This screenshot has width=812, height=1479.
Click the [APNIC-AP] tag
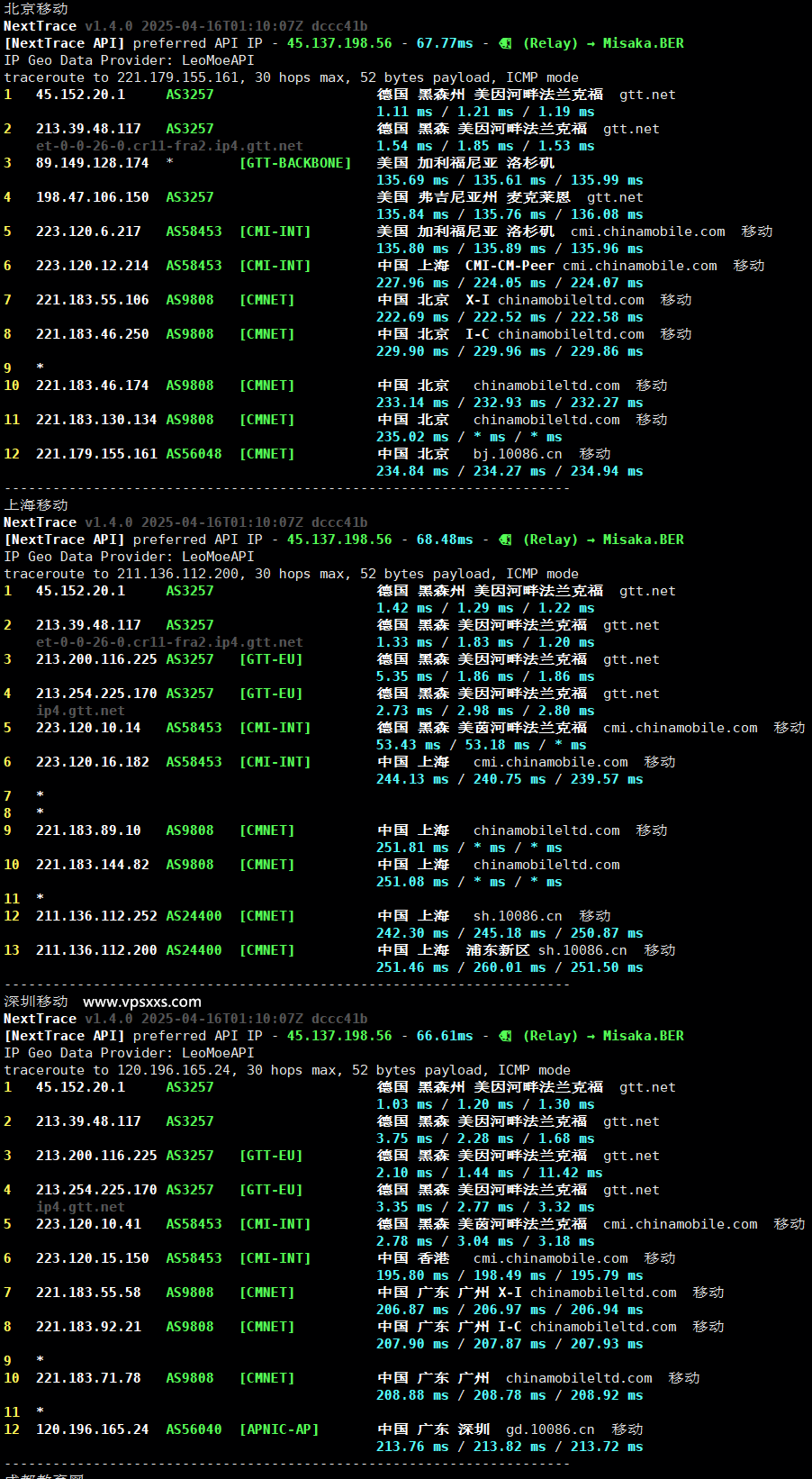click(279, 1429)
